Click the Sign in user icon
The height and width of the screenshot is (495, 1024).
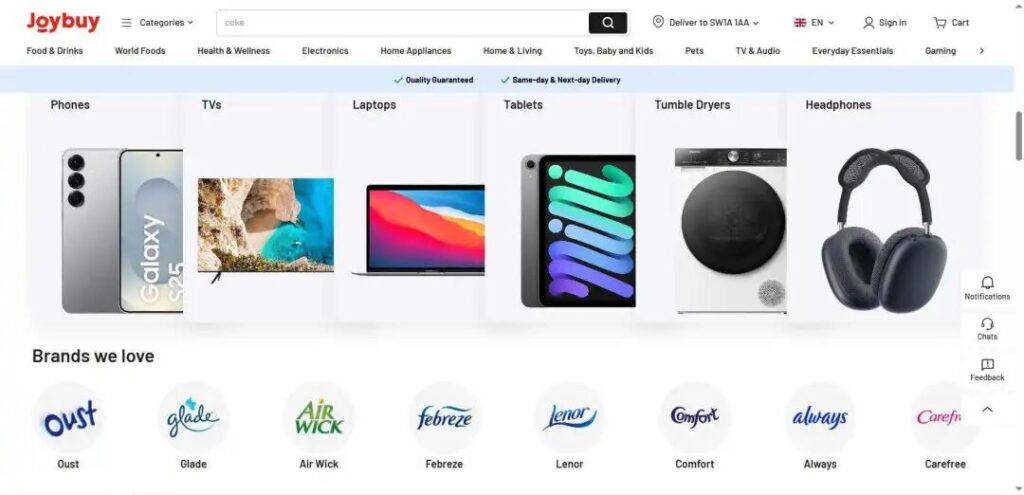coord(868,23)
